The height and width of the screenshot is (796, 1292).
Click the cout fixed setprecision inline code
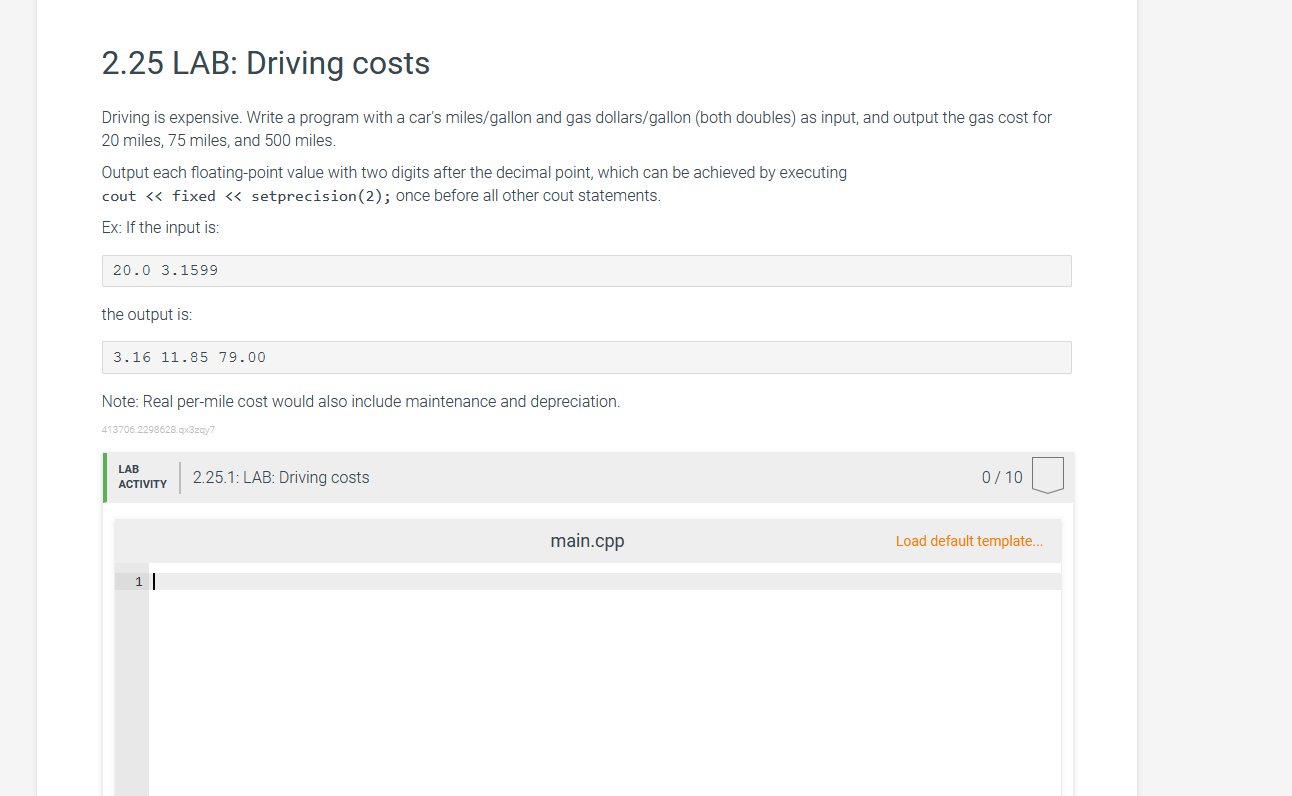[x=245, y=195]
